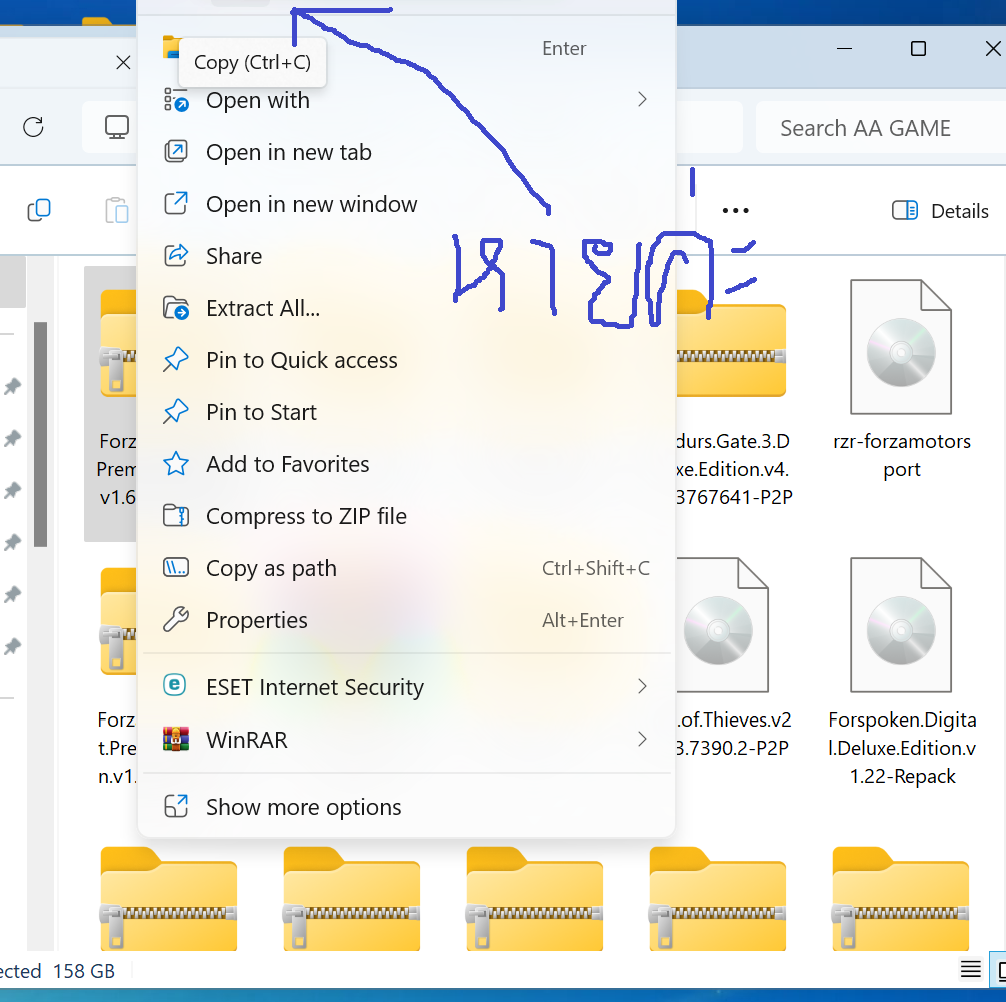Select Add to Favorites
The height and width of the screenshot is (1002, 1006).
[x=406, y=464]
